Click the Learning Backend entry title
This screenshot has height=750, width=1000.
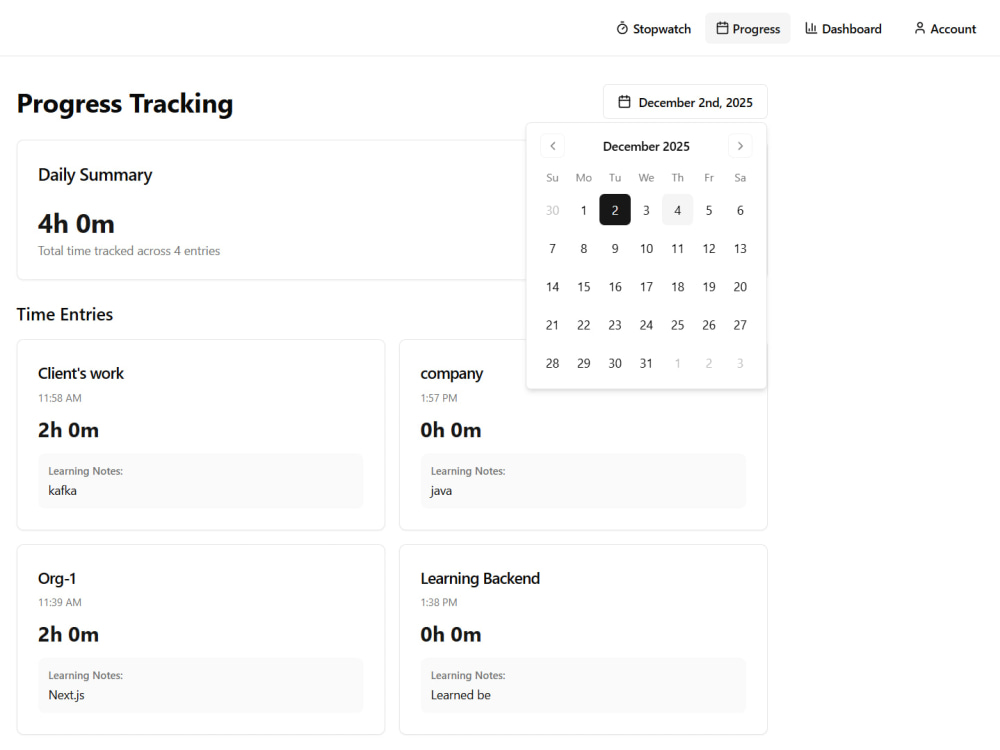pos(480,578)
